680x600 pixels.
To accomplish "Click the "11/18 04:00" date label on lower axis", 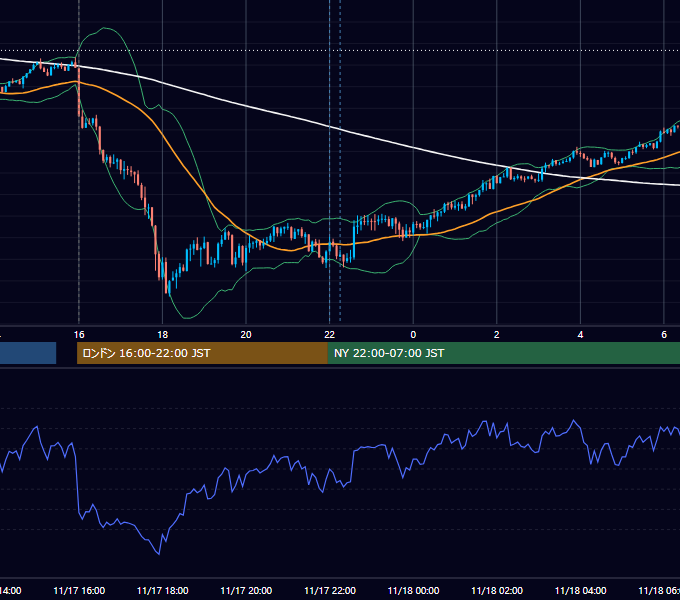I will coord(580,590).
